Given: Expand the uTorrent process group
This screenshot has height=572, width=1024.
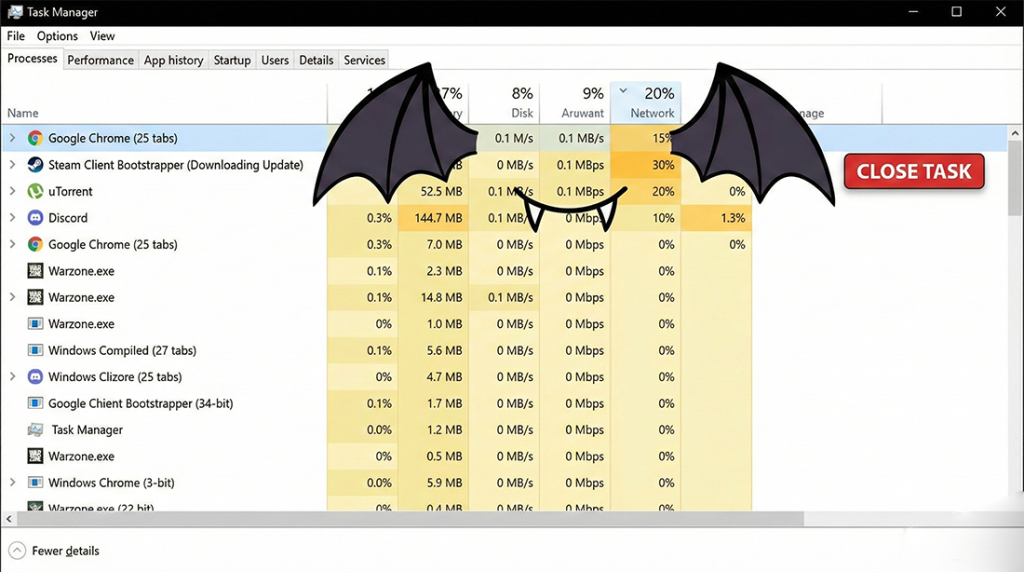Looking at the screenshot, I should tap(13, 191).
